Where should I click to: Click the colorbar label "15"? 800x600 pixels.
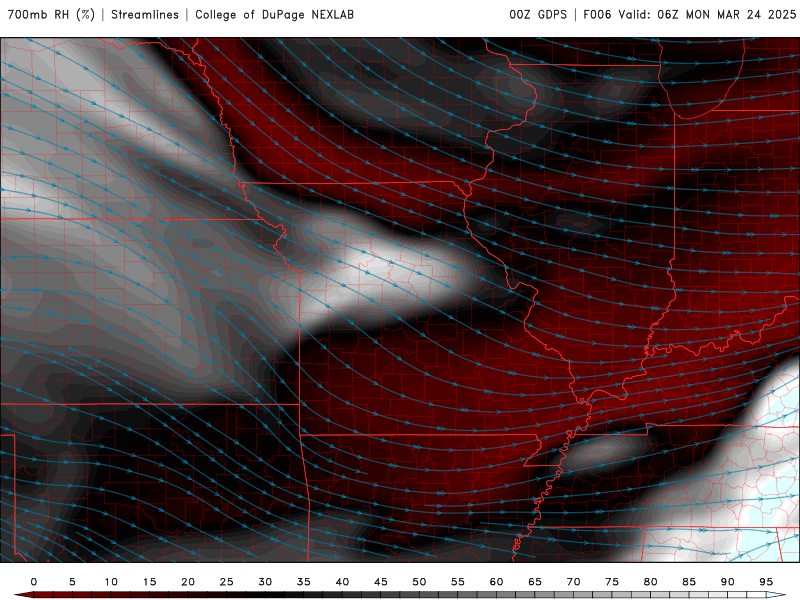[149, 582]
